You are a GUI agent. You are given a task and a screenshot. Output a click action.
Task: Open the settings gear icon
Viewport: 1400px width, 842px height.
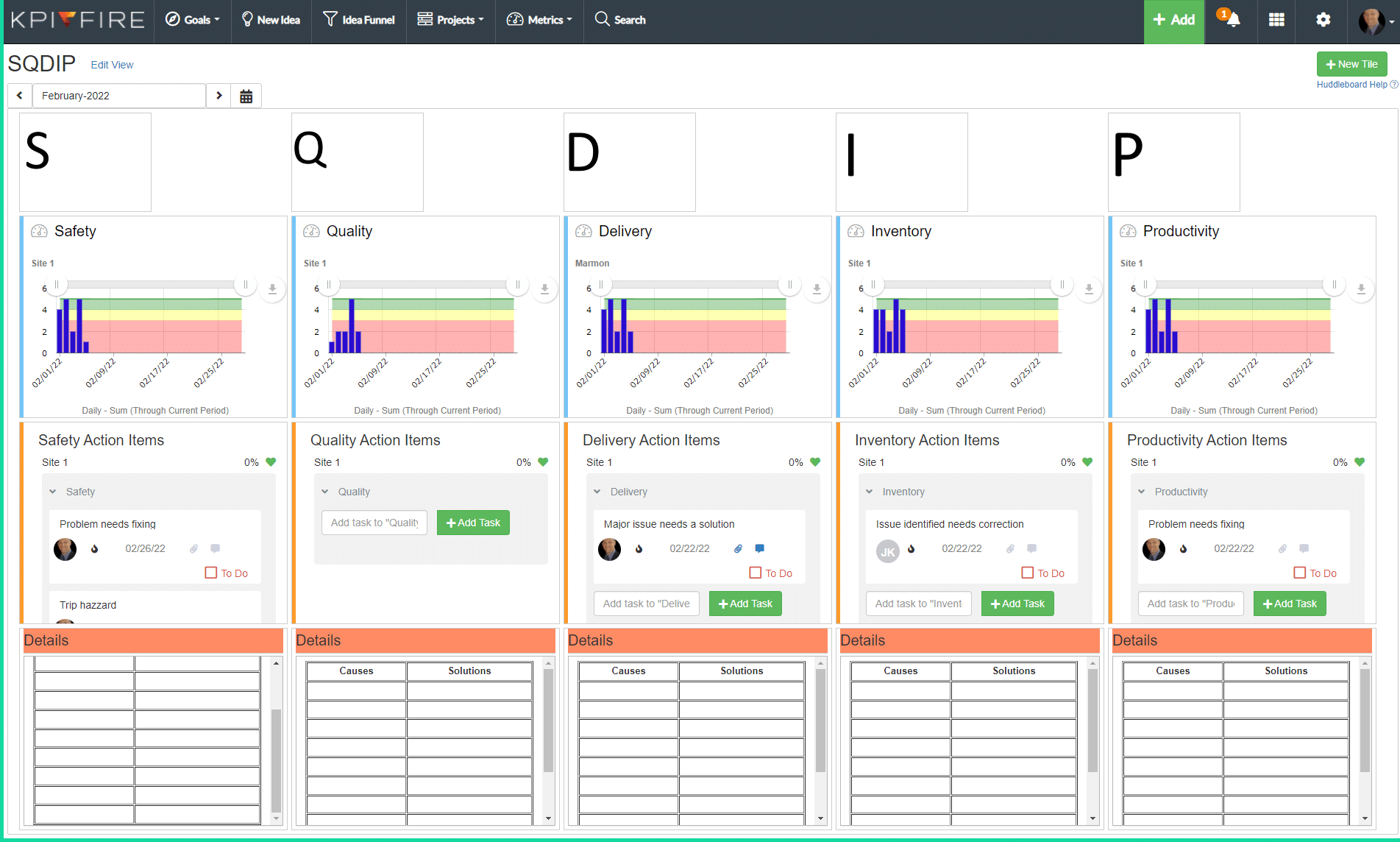tap(1323, 20)
